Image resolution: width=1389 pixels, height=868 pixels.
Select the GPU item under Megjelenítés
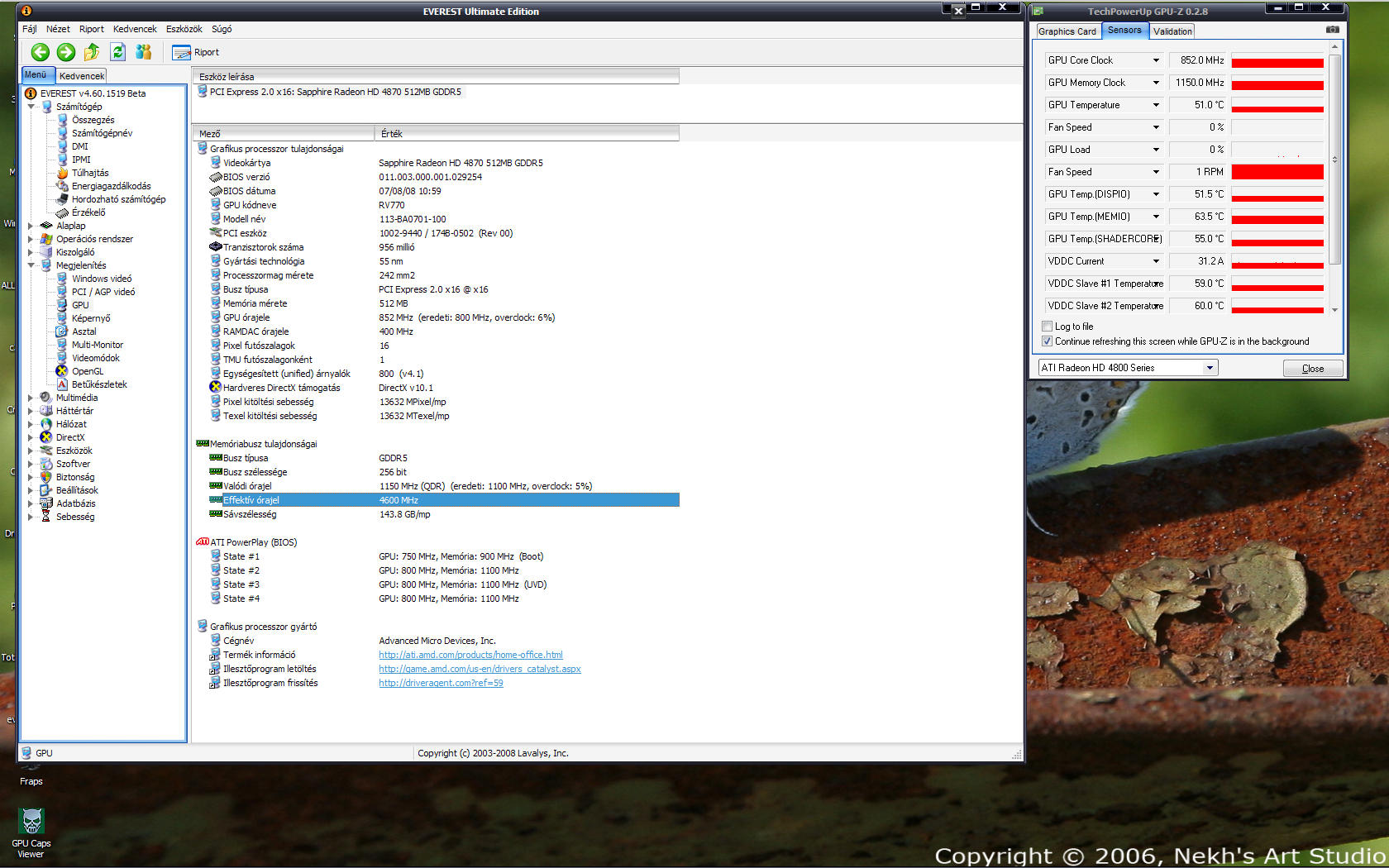point(79,305)
